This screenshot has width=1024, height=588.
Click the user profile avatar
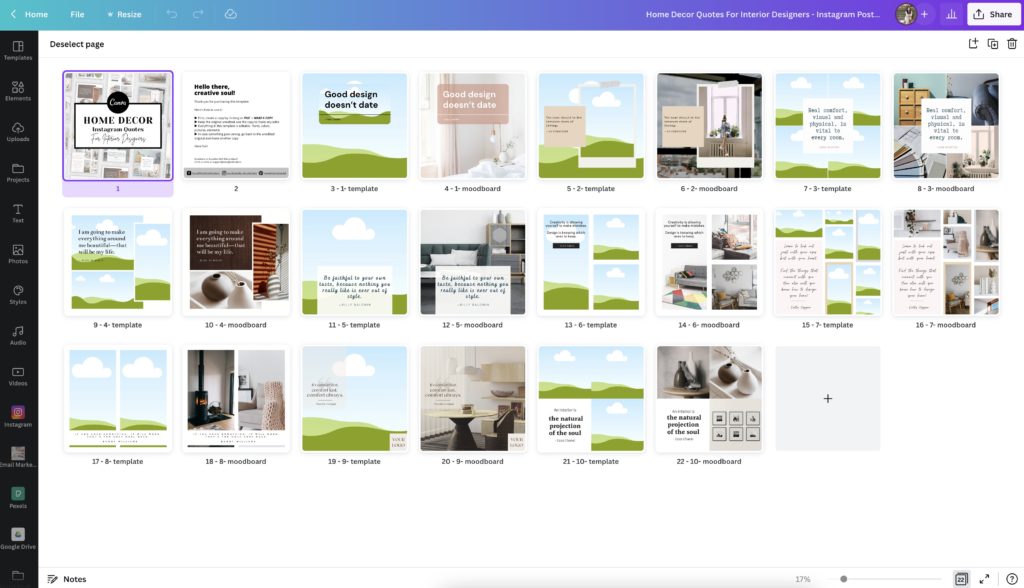(906, 14)
